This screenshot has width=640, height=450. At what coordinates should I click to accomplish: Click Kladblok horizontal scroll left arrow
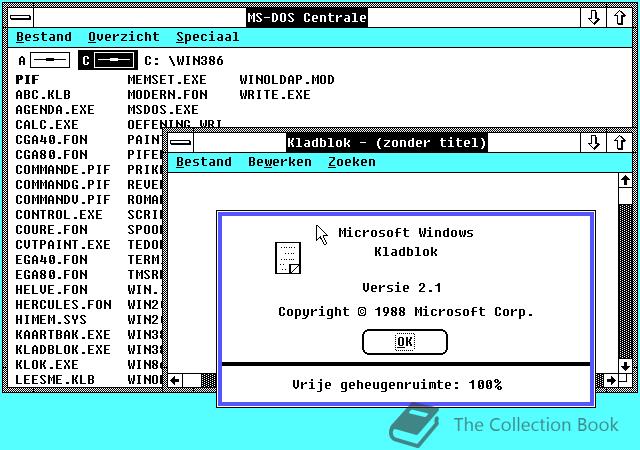[175, 381]
